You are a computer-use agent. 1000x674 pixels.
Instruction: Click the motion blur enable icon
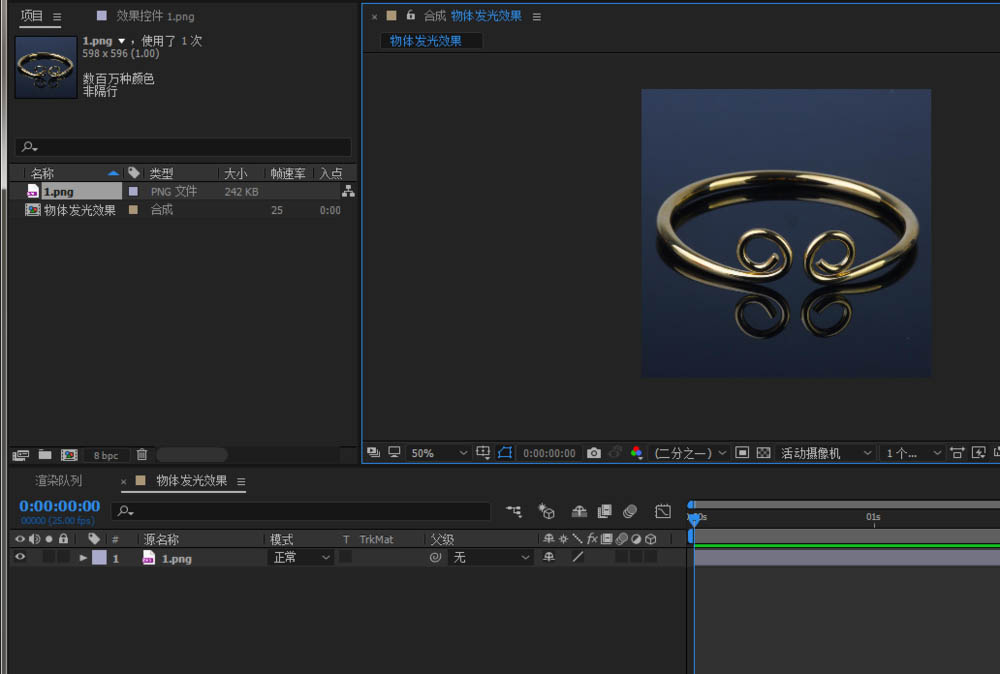tap(630, 511)
